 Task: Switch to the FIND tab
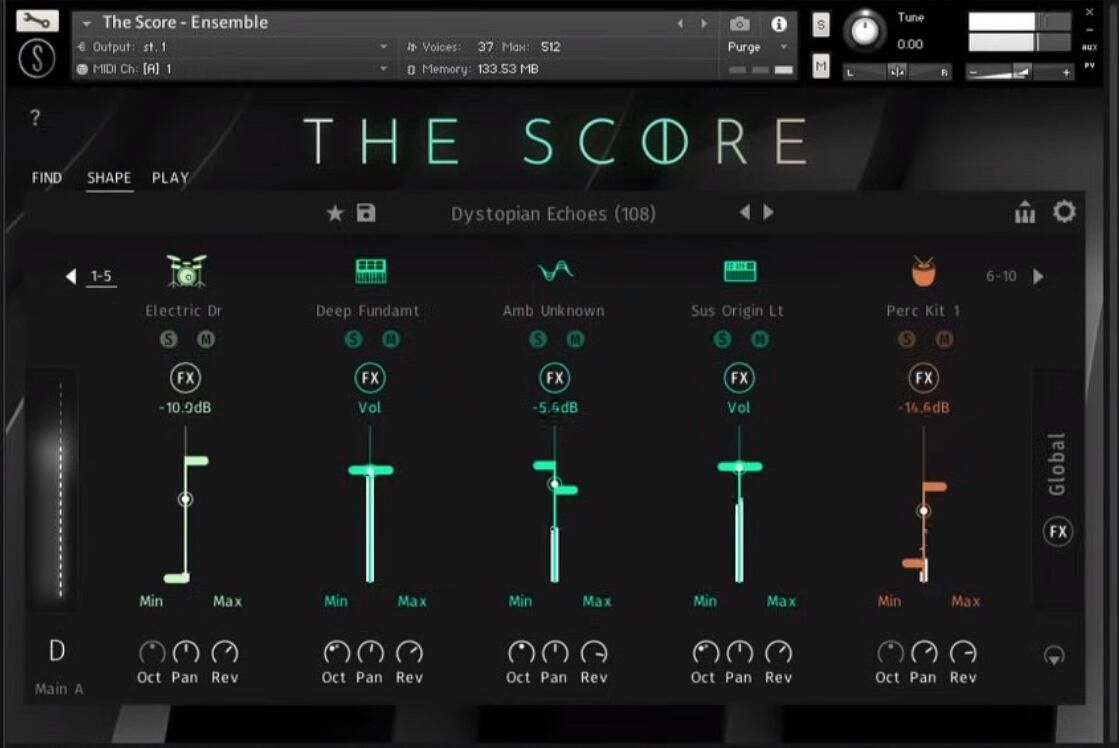47,178
